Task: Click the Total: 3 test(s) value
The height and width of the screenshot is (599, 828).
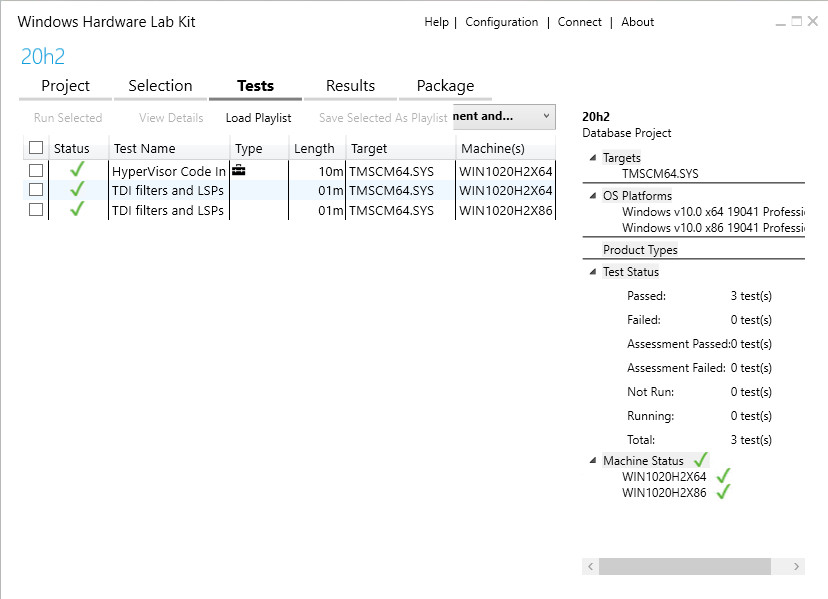Action: [x=751, y=439]
